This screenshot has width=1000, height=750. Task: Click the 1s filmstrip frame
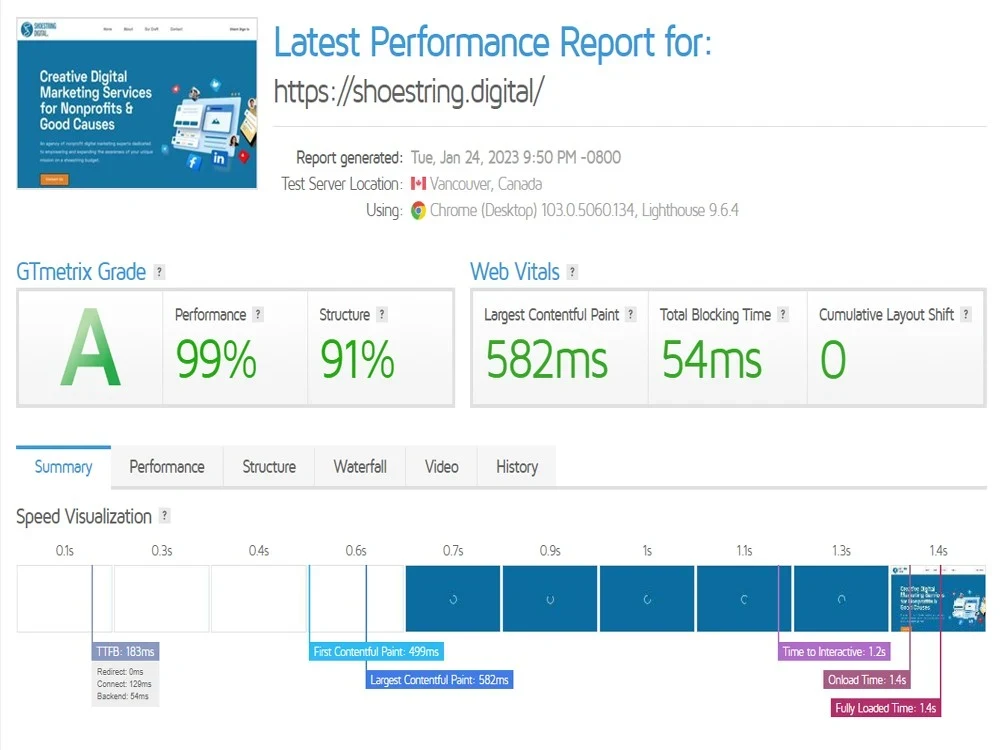pyautogui.click(x=647, y=598)
